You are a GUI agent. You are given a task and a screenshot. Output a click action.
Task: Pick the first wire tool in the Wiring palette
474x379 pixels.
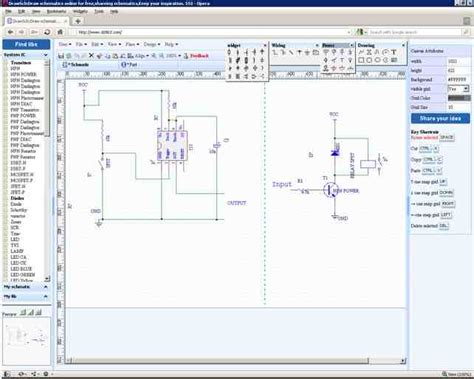275,52
